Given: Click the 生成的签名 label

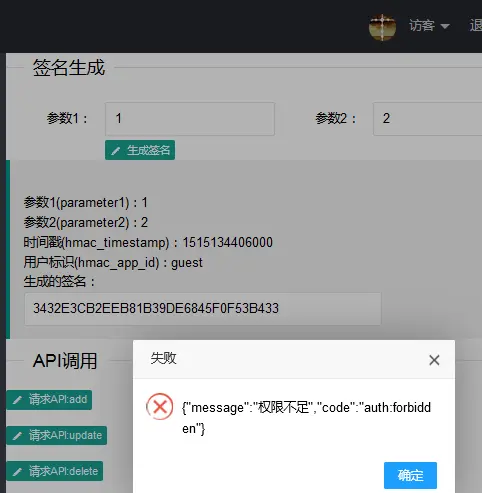Looking at the screenshot, I should (59, 282).
